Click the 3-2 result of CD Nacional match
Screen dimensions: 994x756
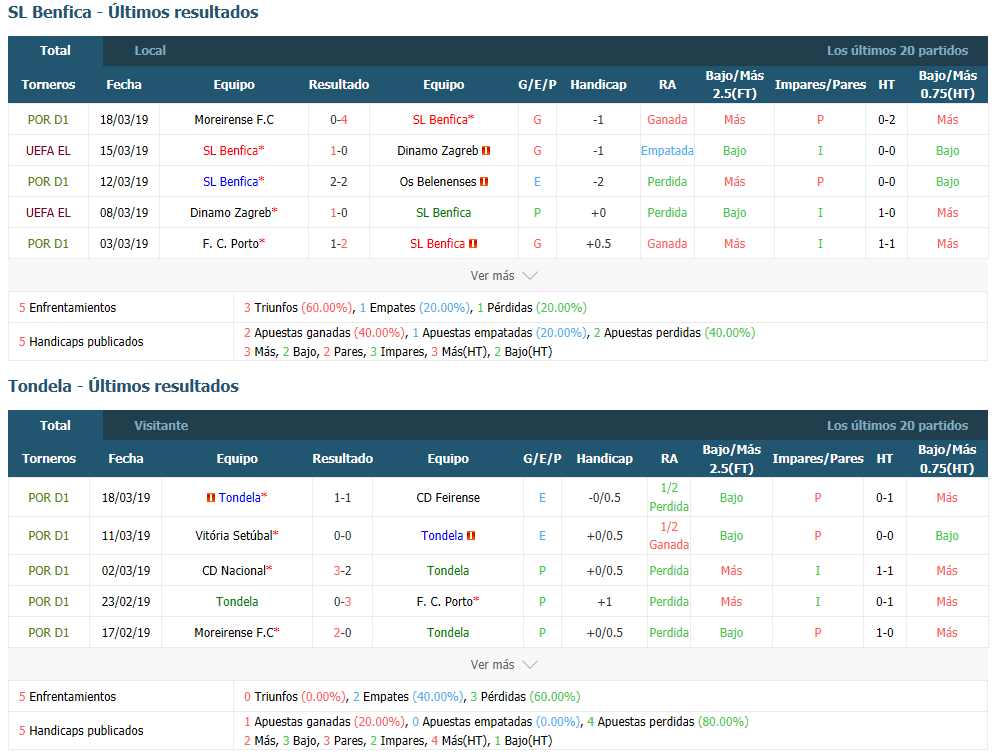pos(342,570)
